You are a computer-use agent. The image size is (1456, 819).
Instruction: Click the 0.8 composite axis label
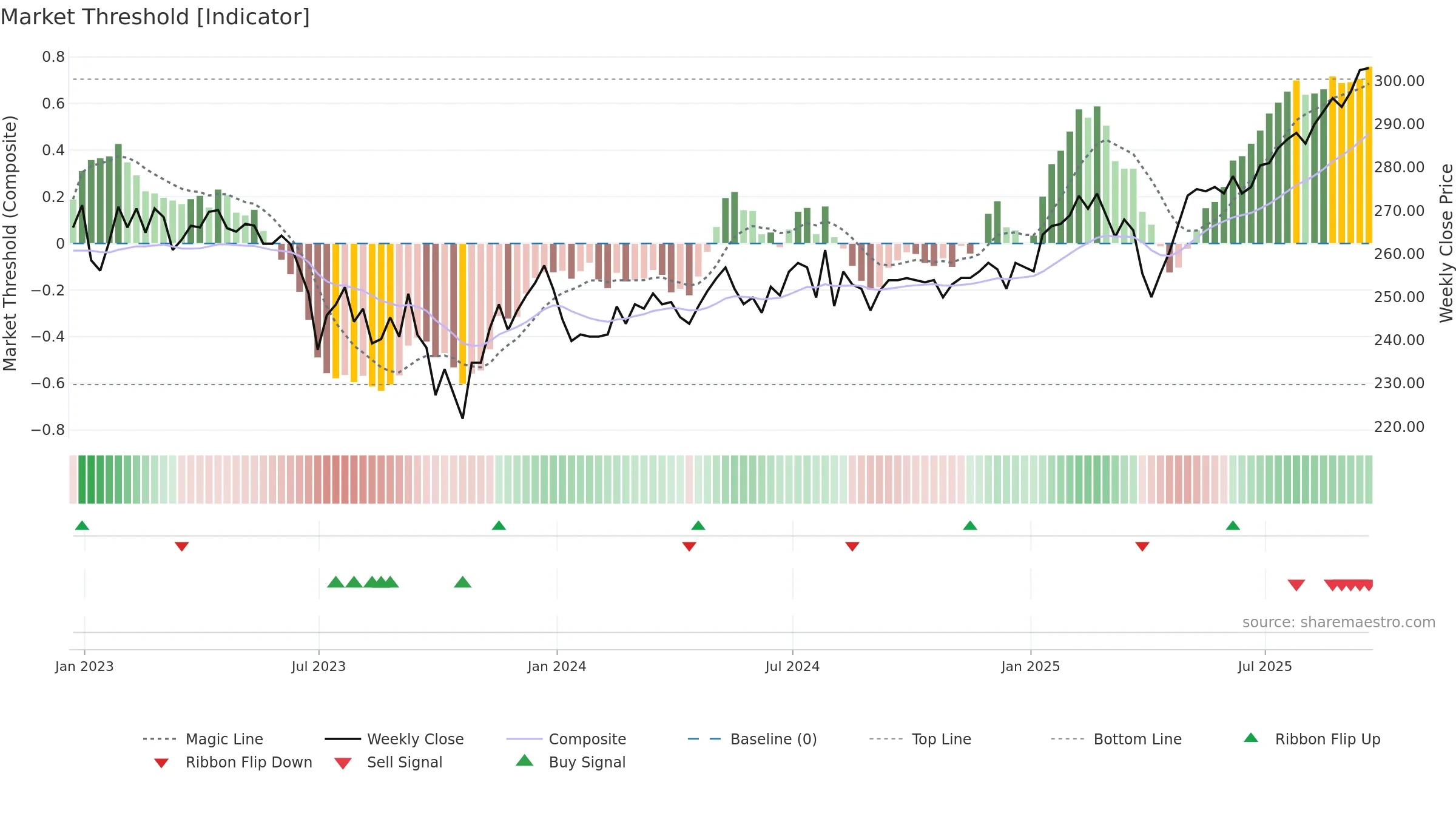(x=53, y=57)
